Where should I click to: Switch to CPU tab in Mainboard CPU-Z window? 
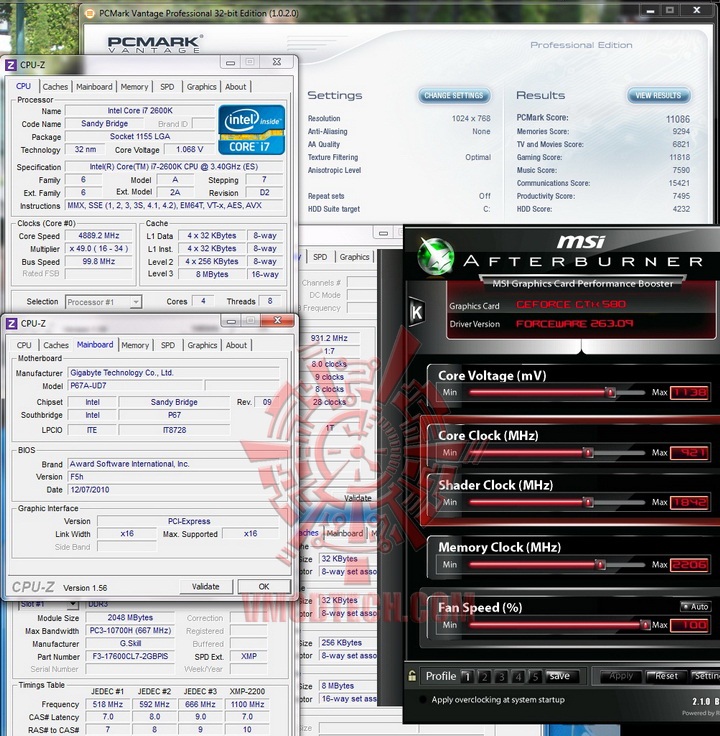pos(24,345)
